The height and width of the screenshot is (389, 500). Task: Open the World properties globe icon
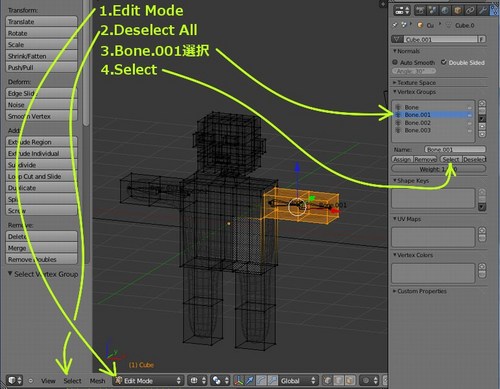pos(445,10)
